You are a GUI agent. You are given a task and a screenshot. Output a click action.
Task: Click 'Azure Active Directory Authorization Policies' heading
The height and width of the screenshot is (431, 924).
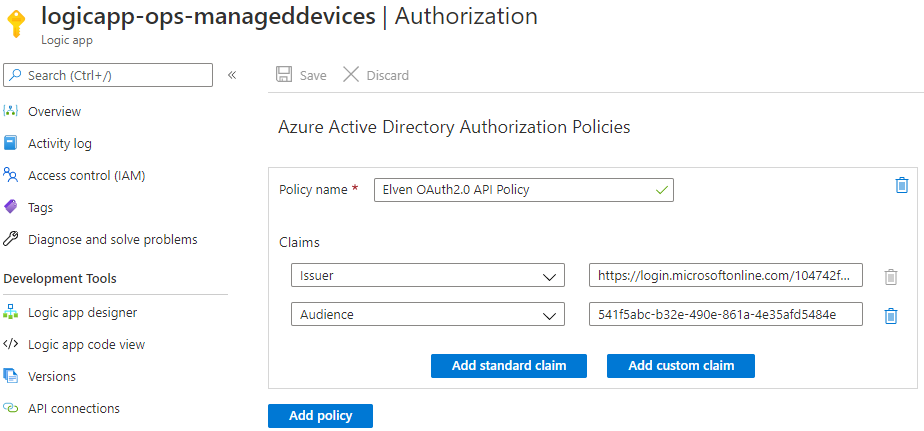(x=454, y=127)
